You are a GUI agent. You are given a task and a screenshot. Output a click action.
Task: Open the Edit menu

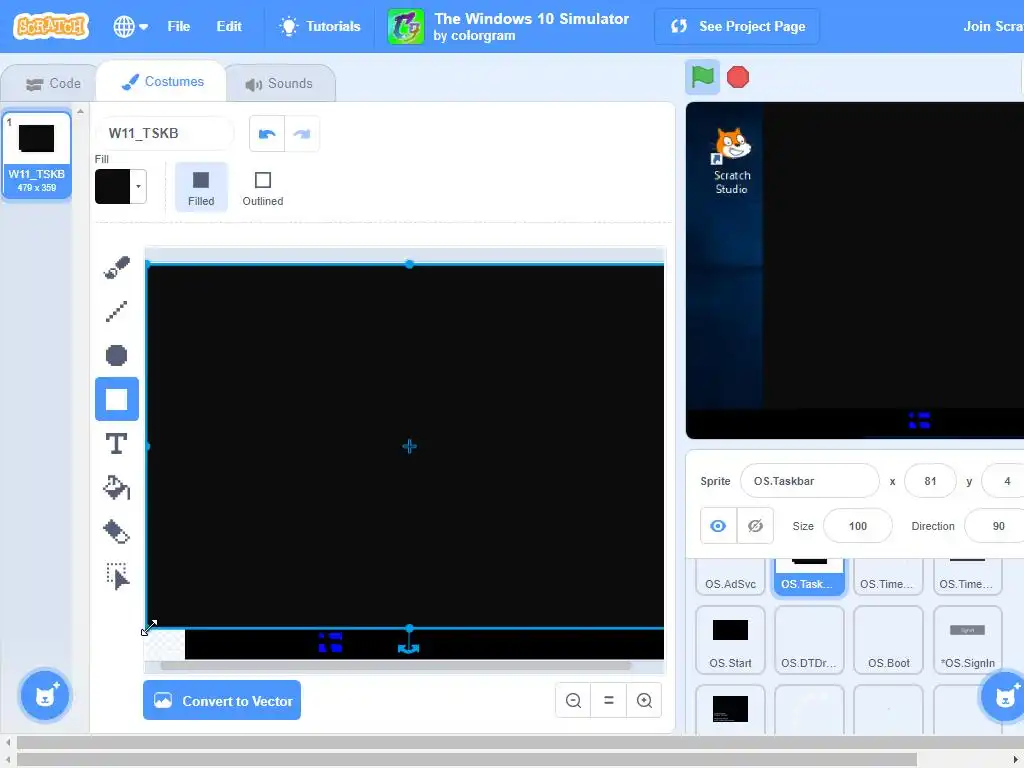click(x=229, y=26)
